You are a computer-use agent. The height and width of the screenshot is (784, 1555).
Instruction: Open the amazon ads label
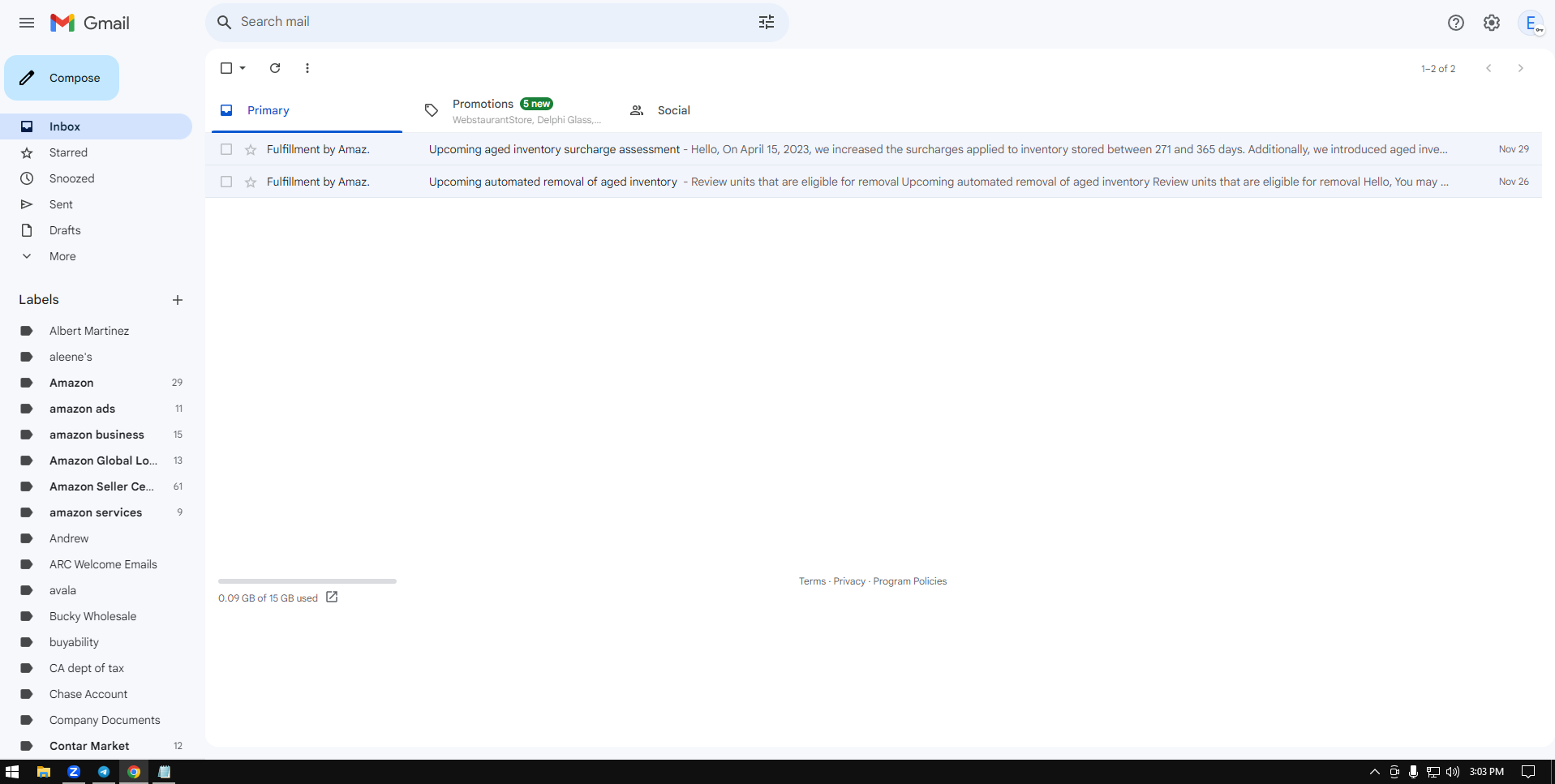click(x=96, y=409)
